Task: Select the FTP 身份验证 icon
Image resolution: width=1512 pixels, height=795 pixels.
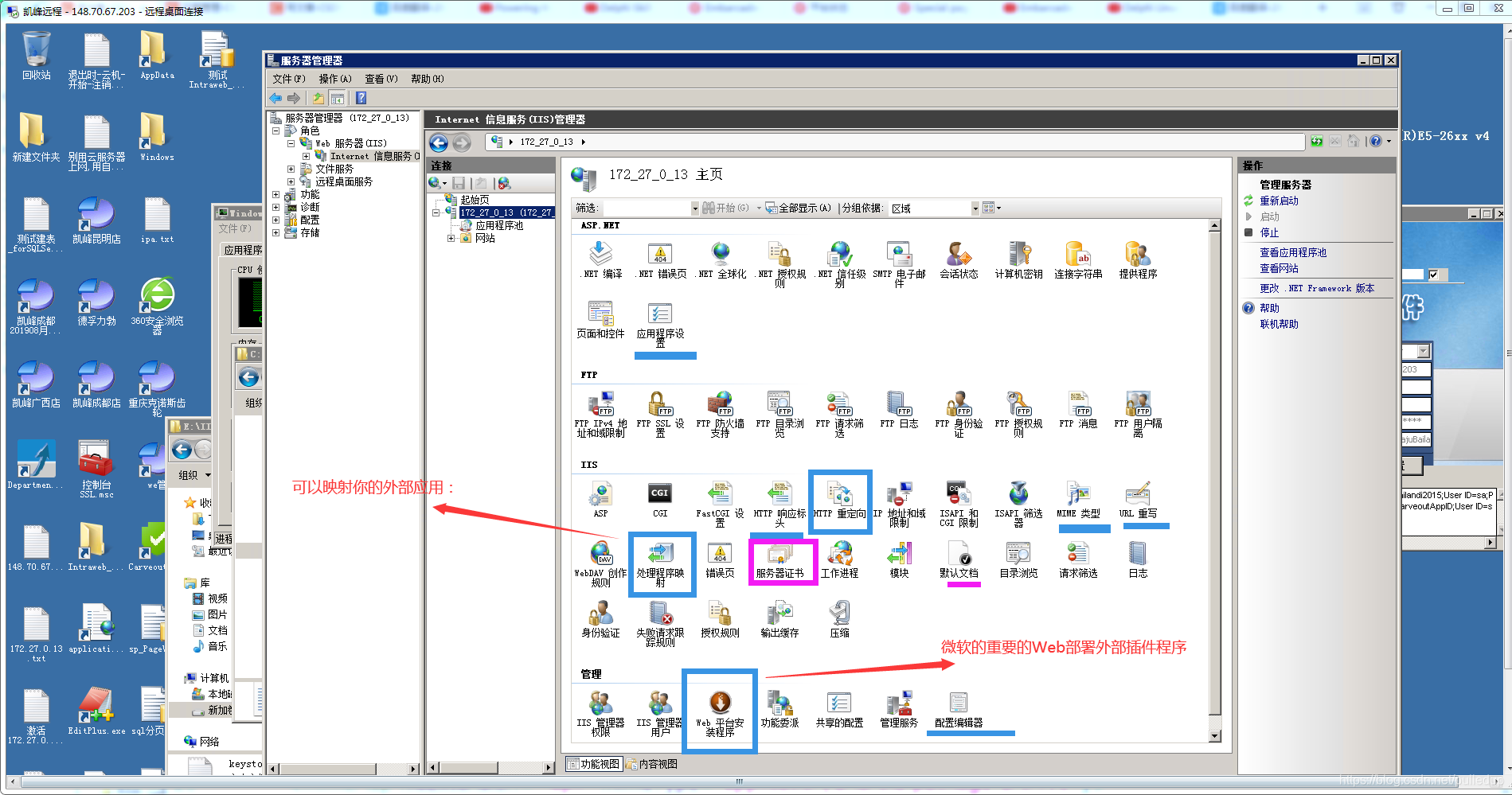Action: coord(959,414)
